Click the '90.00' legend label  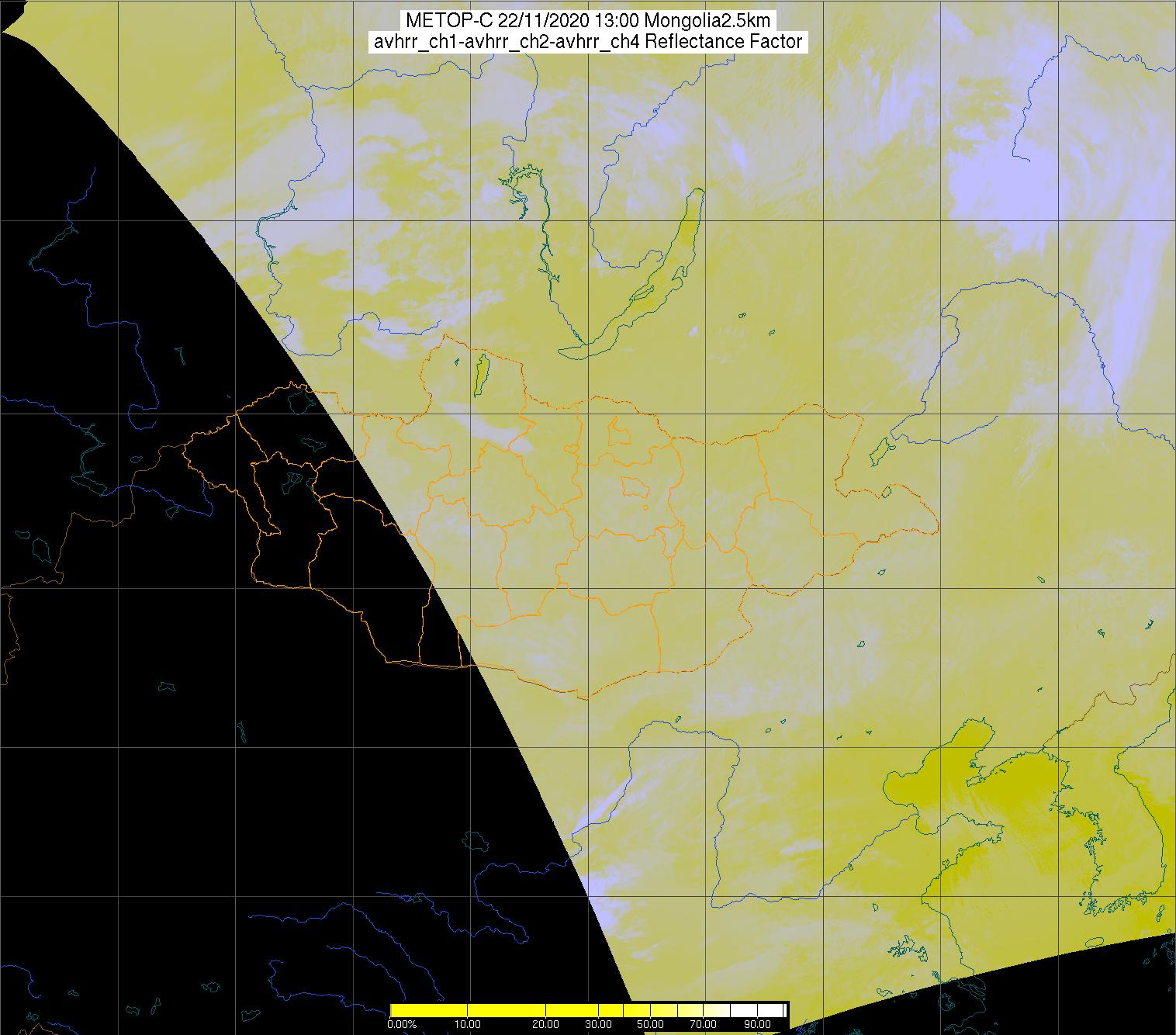pyautogui.click(x=757, y=1024)
